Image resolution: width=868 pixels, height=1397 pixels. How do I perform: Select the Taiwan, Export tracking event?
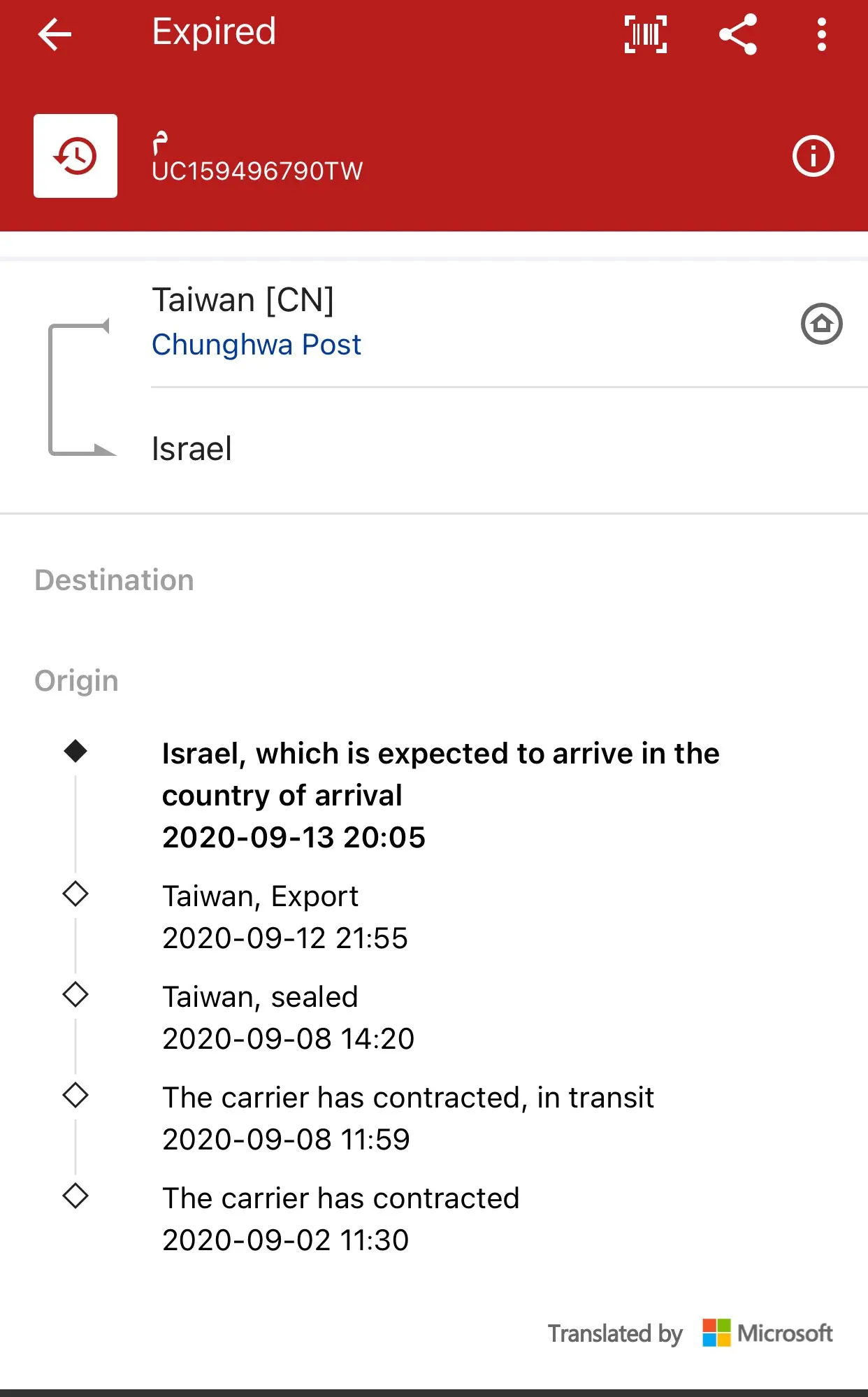(284, 917)
